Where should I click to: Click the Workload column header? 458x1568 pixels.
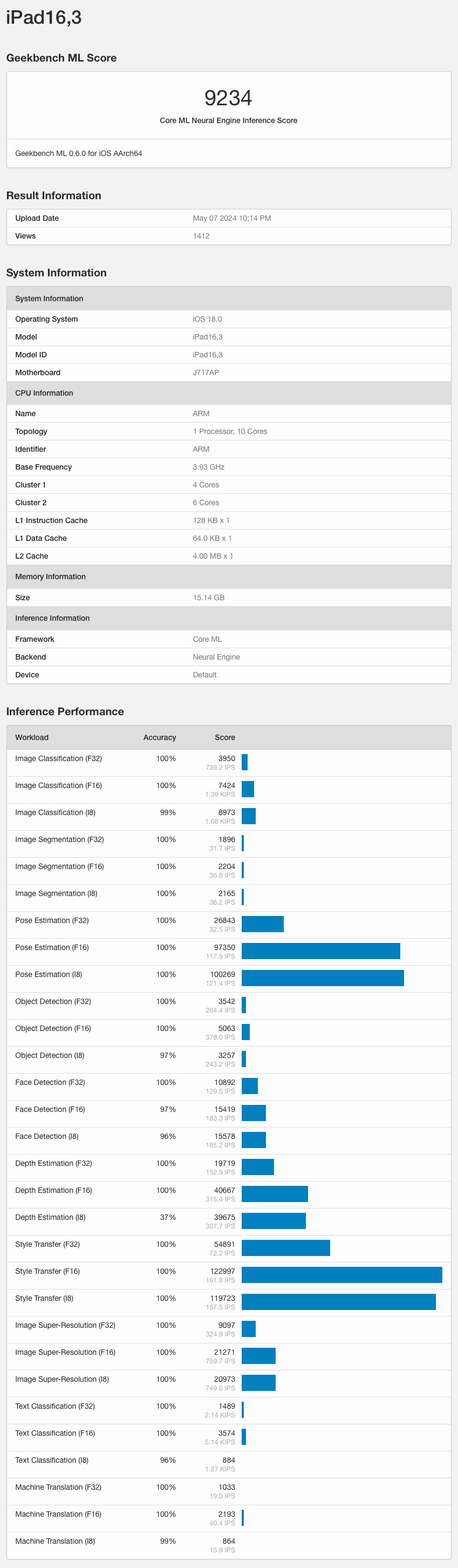pyautogui.click(x=32, y=738)
